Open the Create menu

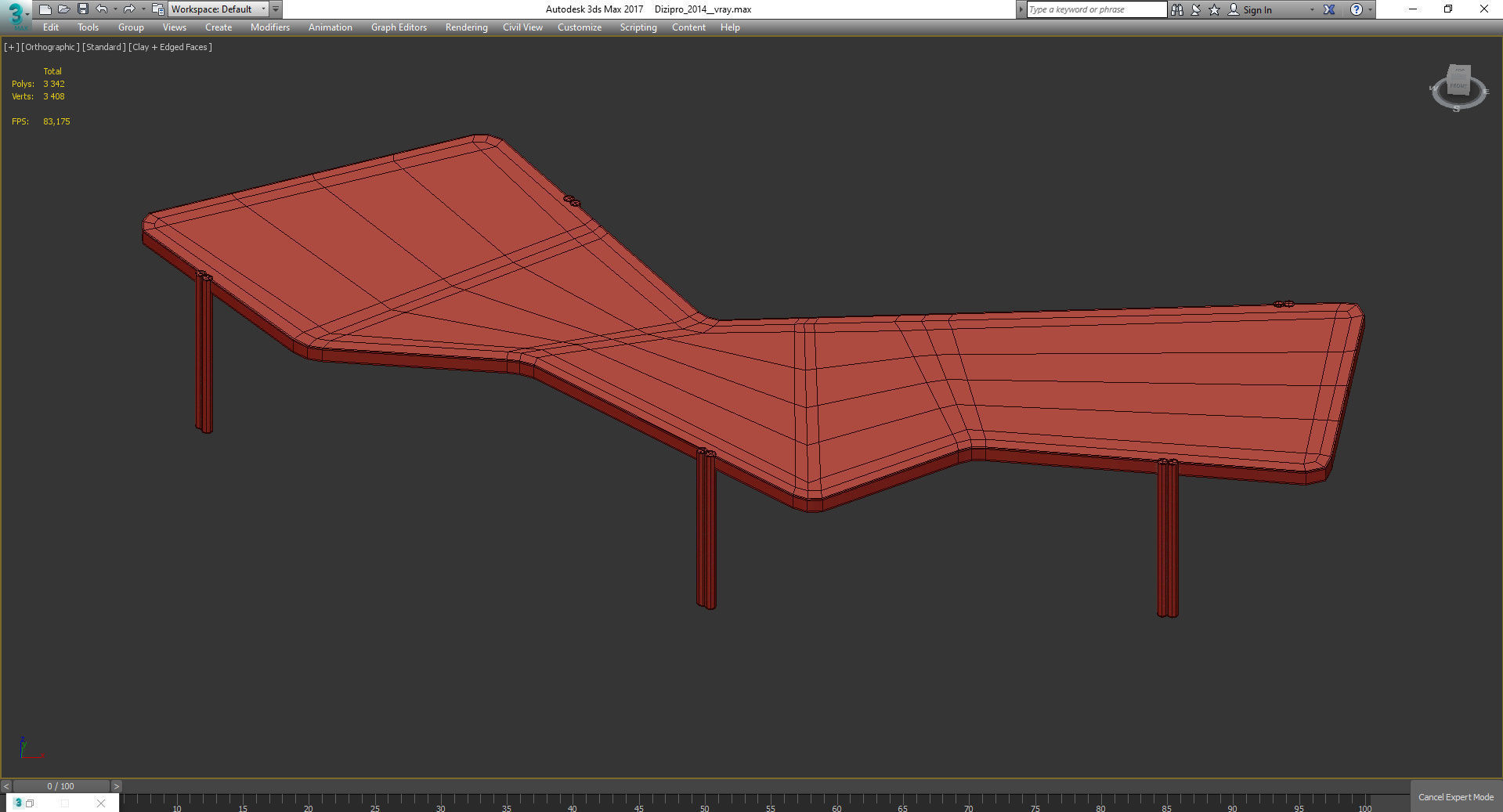coord(219,27)
